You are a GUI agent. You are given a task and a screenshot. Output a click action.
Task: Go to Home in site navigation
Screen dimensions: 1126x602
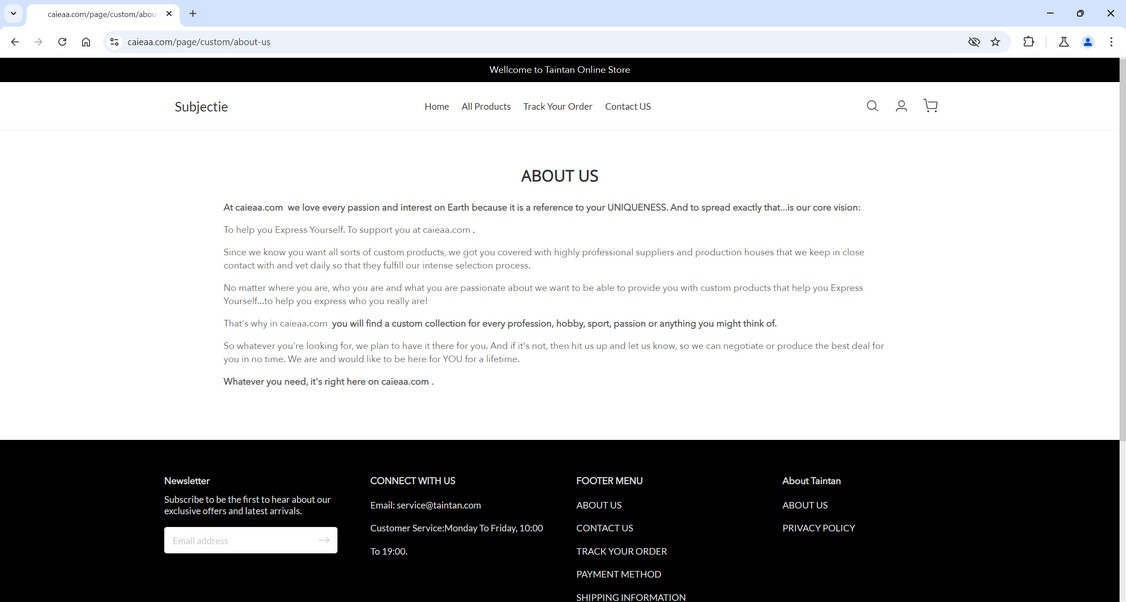point(437,106)
